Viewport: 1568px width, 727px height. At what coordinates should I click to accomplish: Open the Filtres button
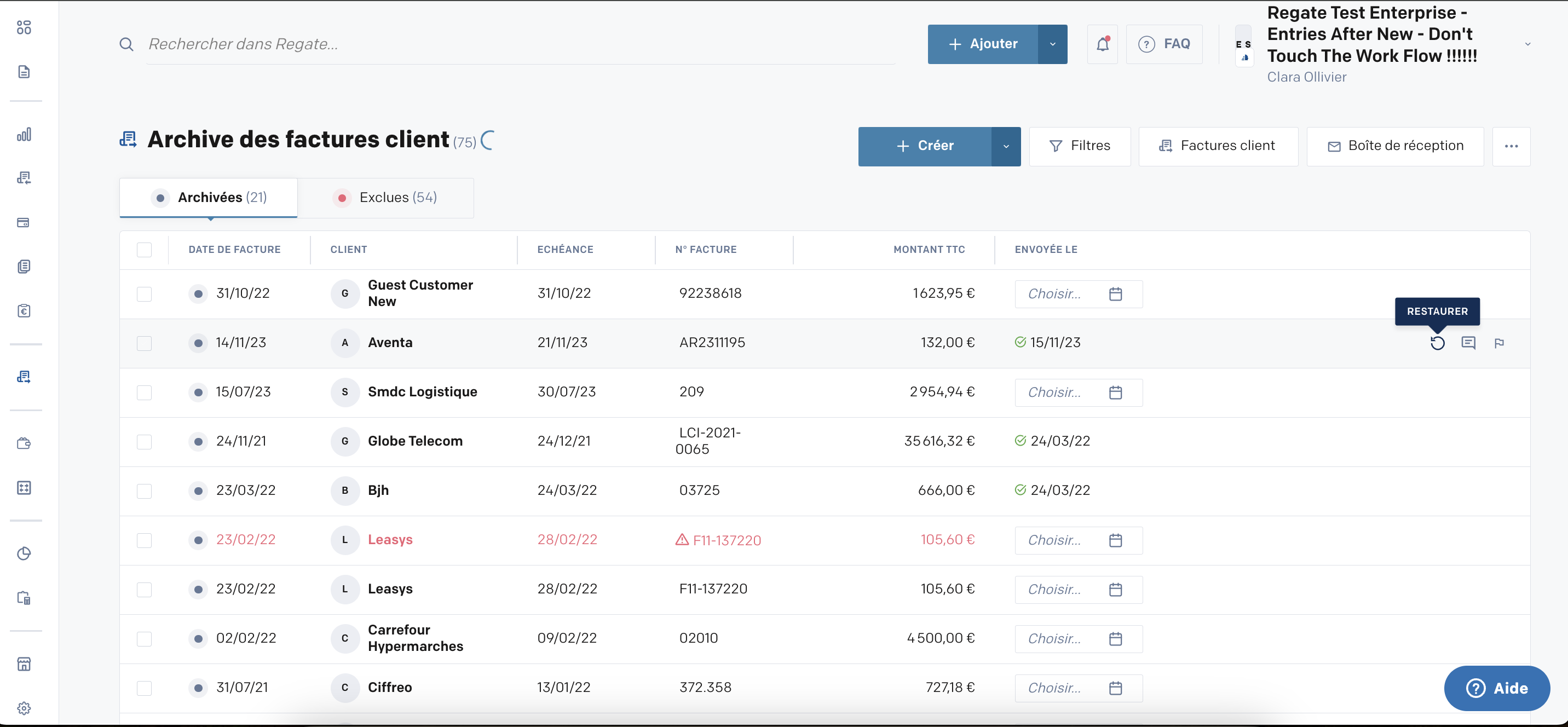tap(1080, 146)
